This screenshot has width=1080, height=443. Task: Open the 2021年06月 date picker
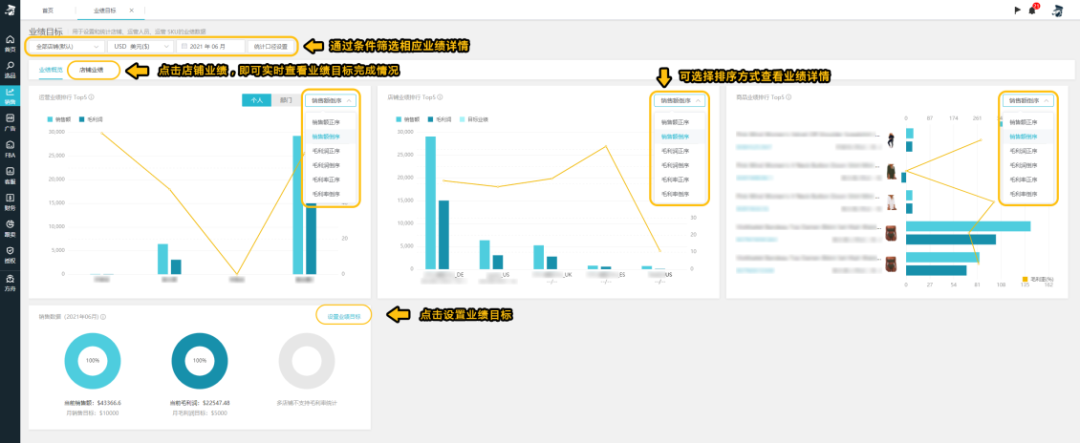coord(211,46)
